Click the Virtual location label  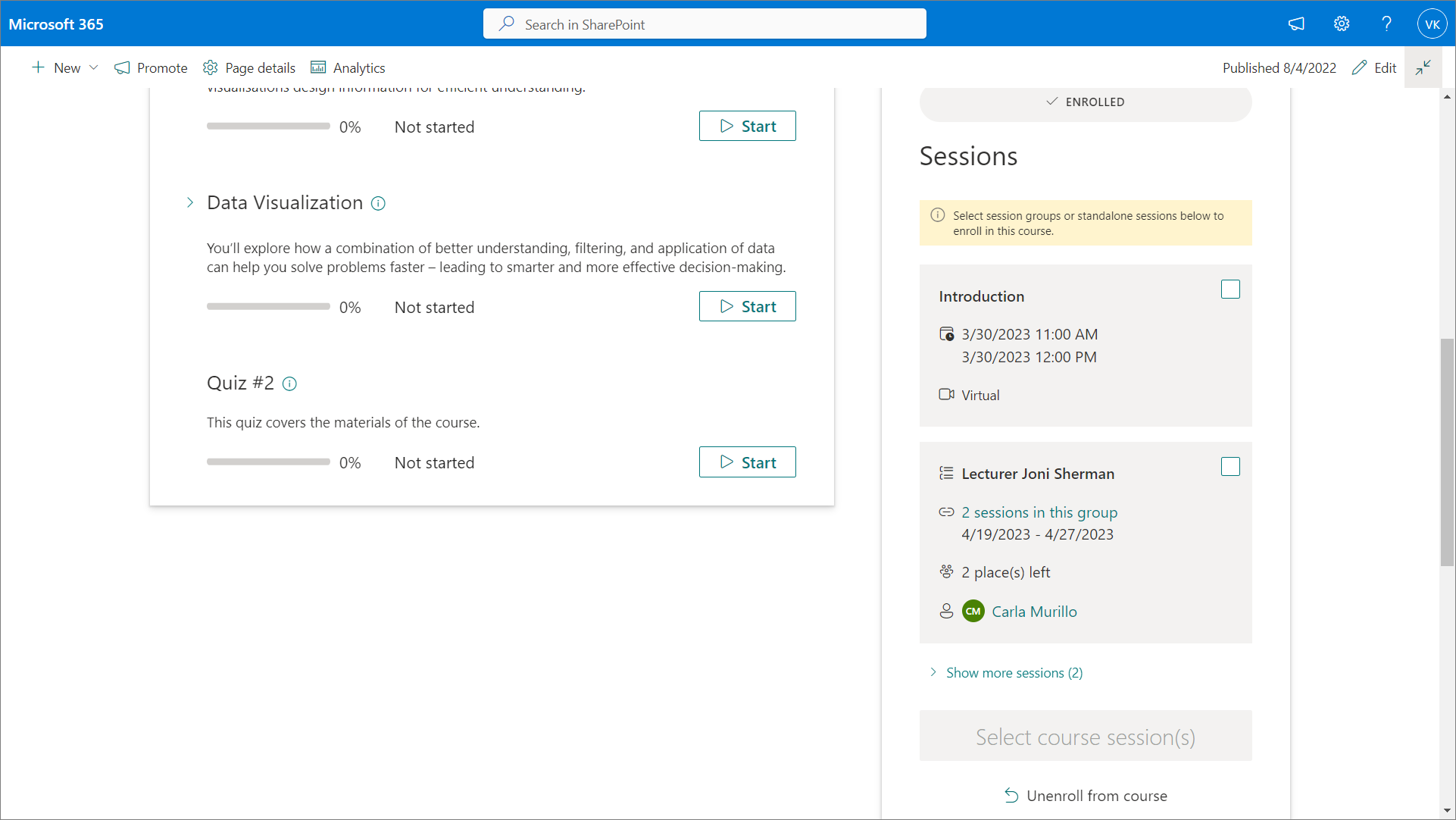click(x=980, y=396)
